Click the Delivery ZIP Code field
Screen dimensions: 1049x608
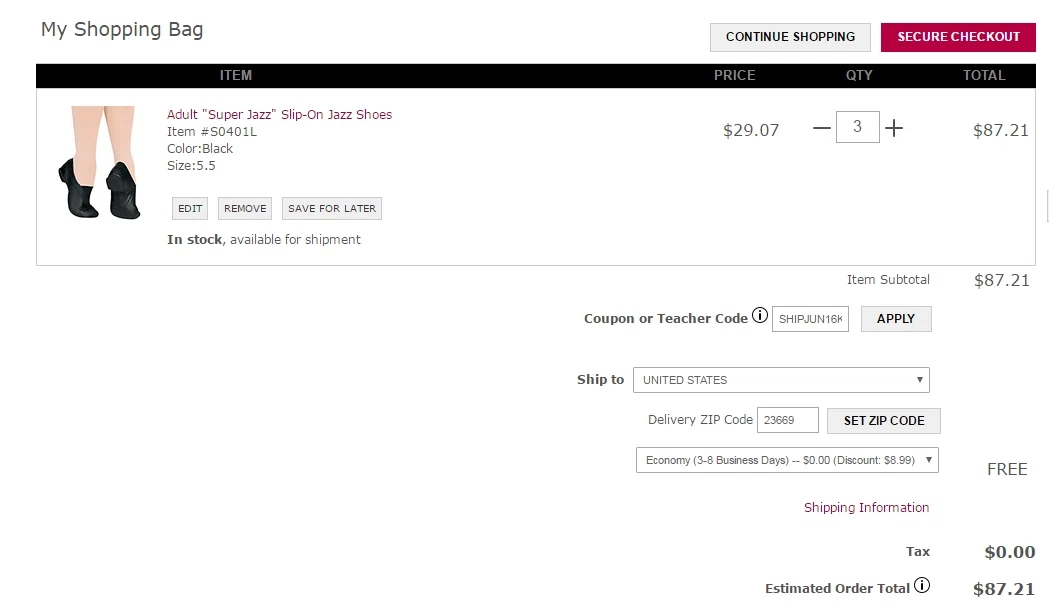(787, 420)
